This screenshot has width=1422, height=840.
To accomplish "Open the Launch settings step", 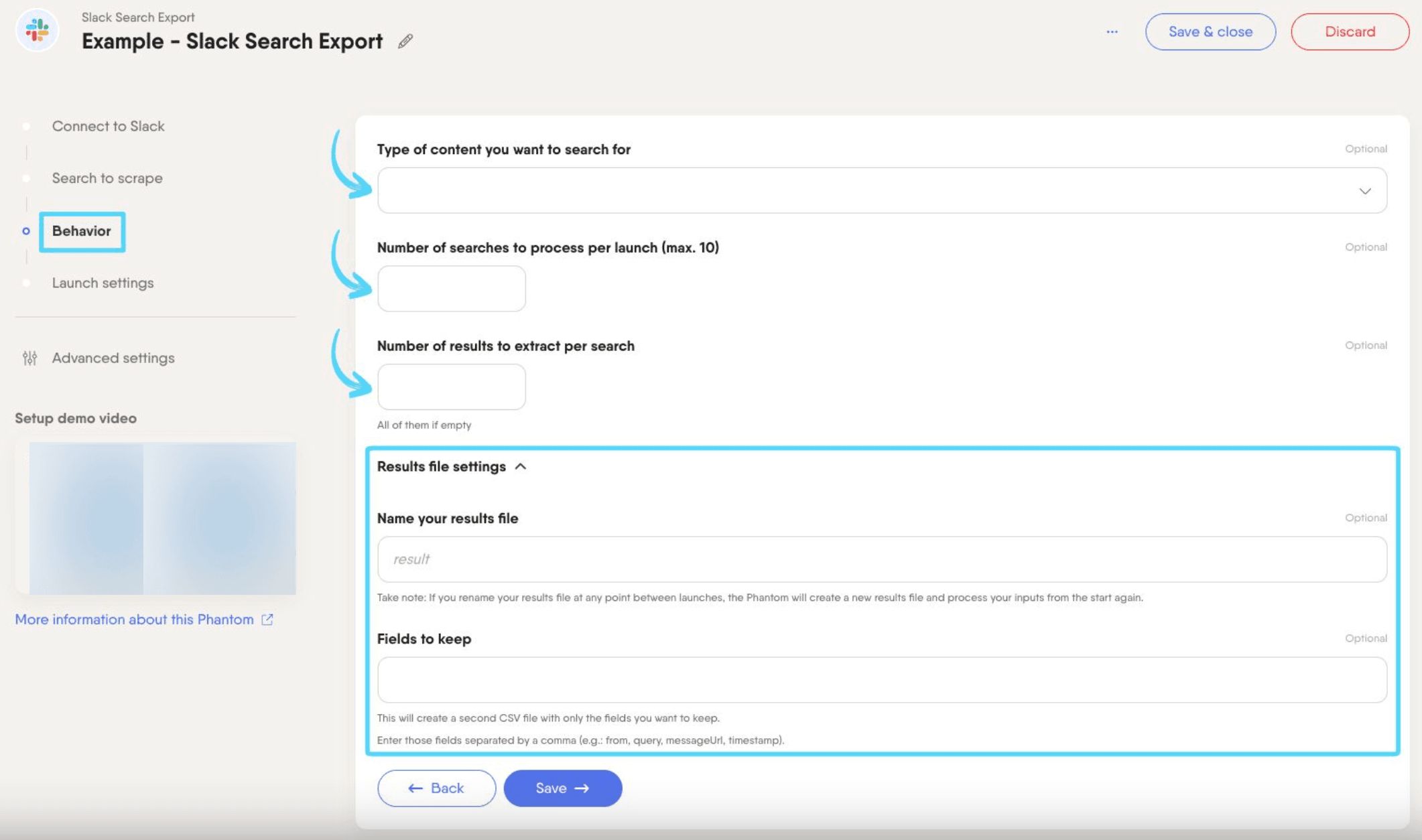I will [103, 283].
